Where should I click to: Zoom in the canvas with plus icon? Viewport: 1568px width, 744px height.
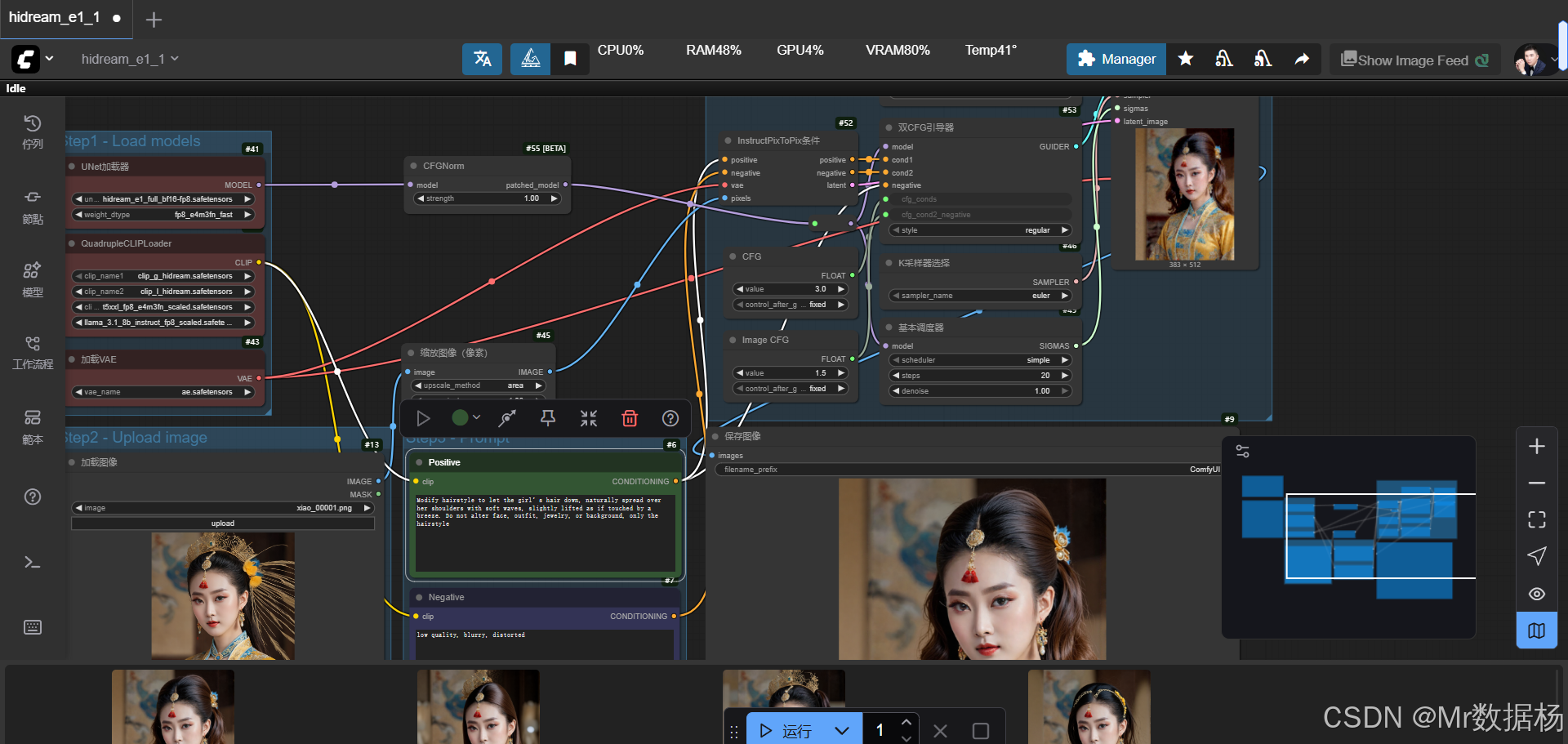click(1537, 446)
